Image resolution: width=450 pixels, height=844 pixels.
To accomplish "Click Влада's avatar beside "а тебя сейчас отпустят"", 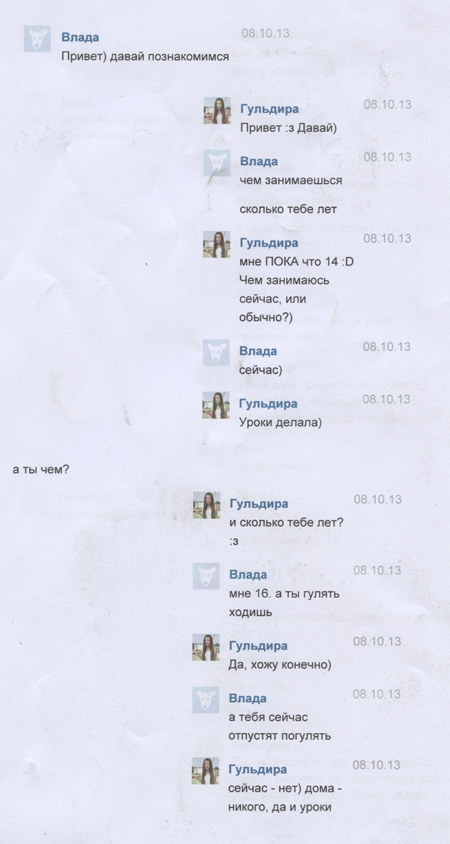I will 206,700.
